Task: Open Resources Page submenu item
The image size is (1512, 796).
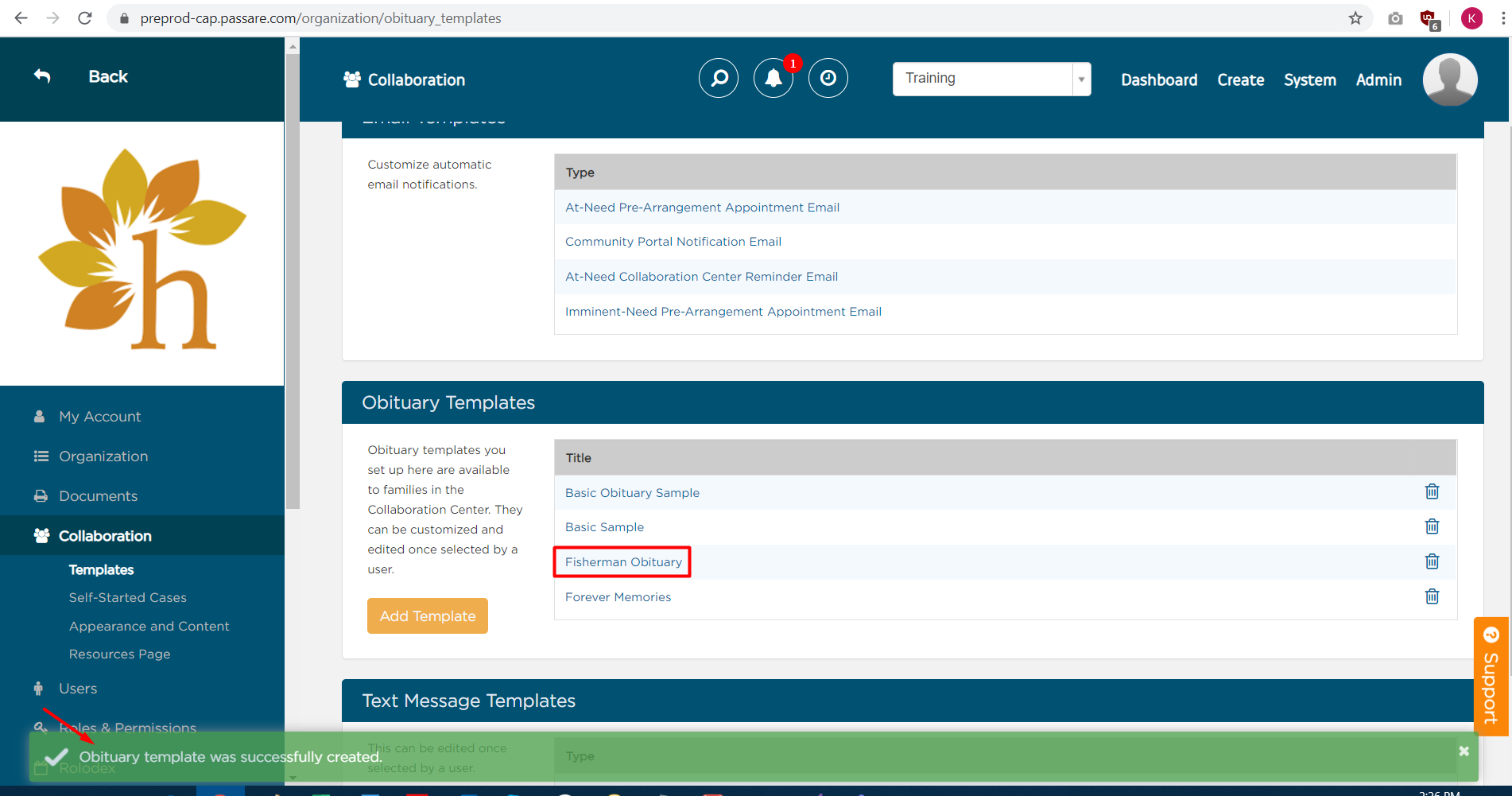Action: 119,654
